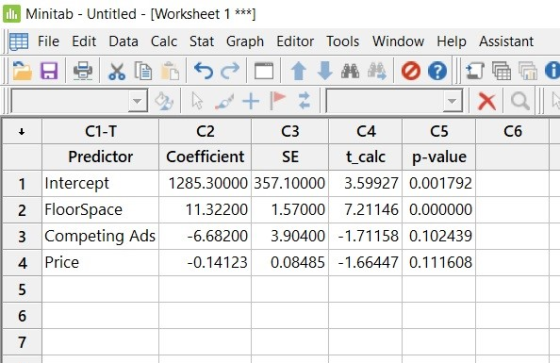Screen dimensions: 560x363
Task: Select row header 5
Action: point(22,289)
